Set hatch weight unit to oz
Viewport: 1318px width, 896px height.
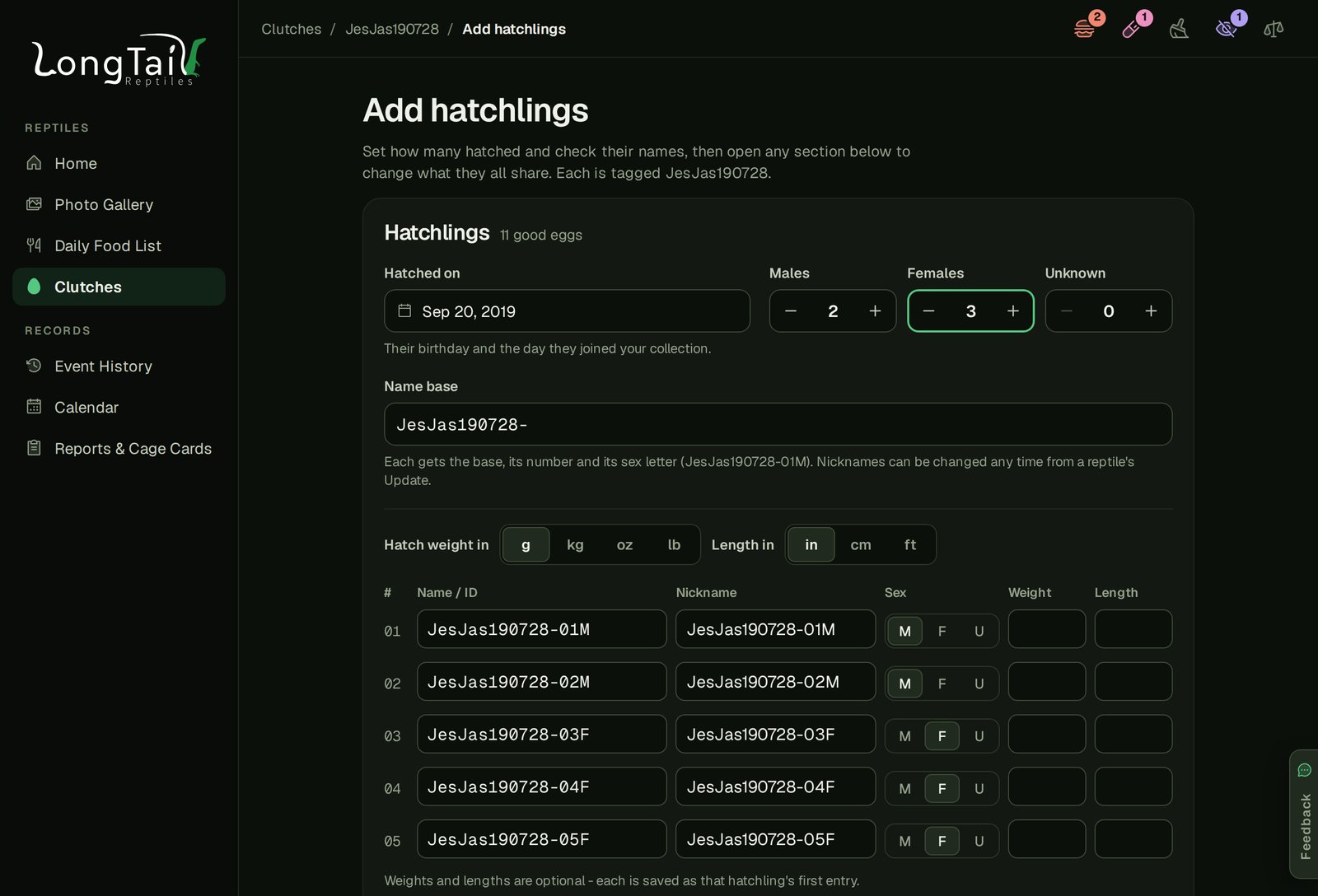pyautogui.click(x=624, y=544)
